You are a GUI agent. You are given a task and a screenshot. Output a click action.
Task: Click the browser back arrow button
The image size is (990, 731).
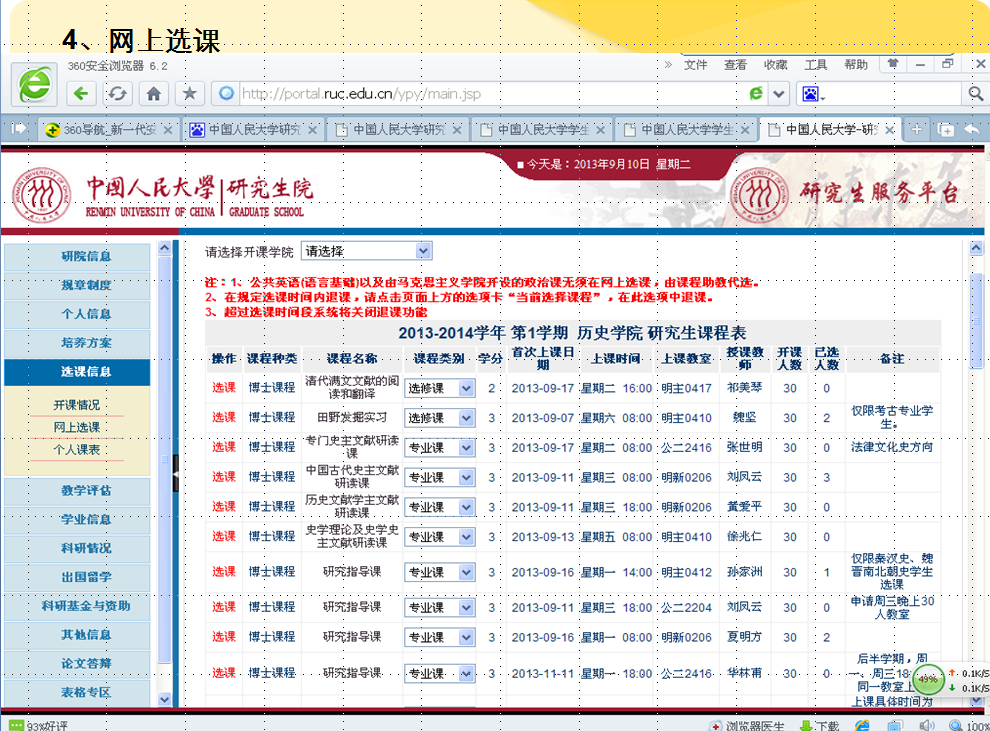click(82, 94)
